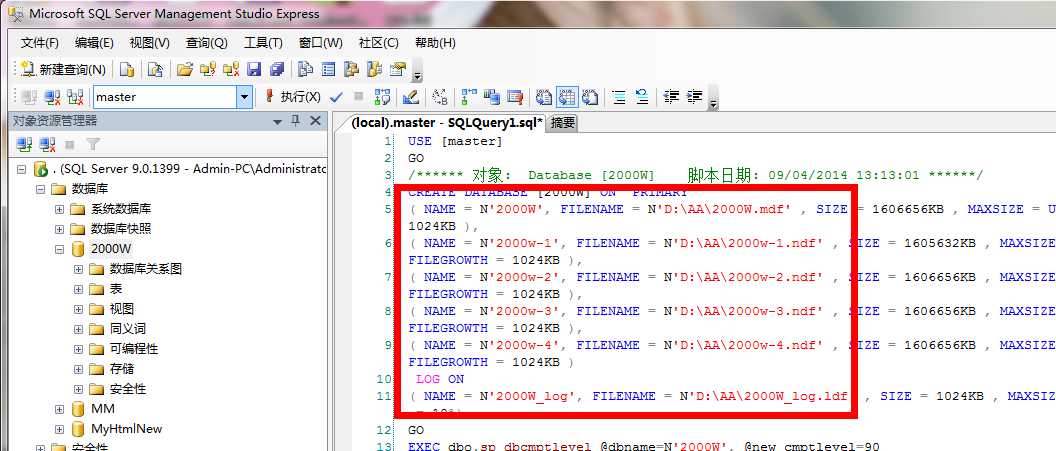1056x451 pixels.
Task: Close the 对象资源管理器 panel
Action: [315, 121]
